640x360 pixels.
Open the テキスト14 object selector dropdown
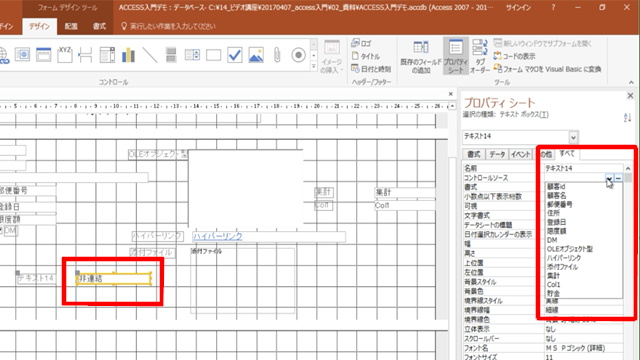573,137
